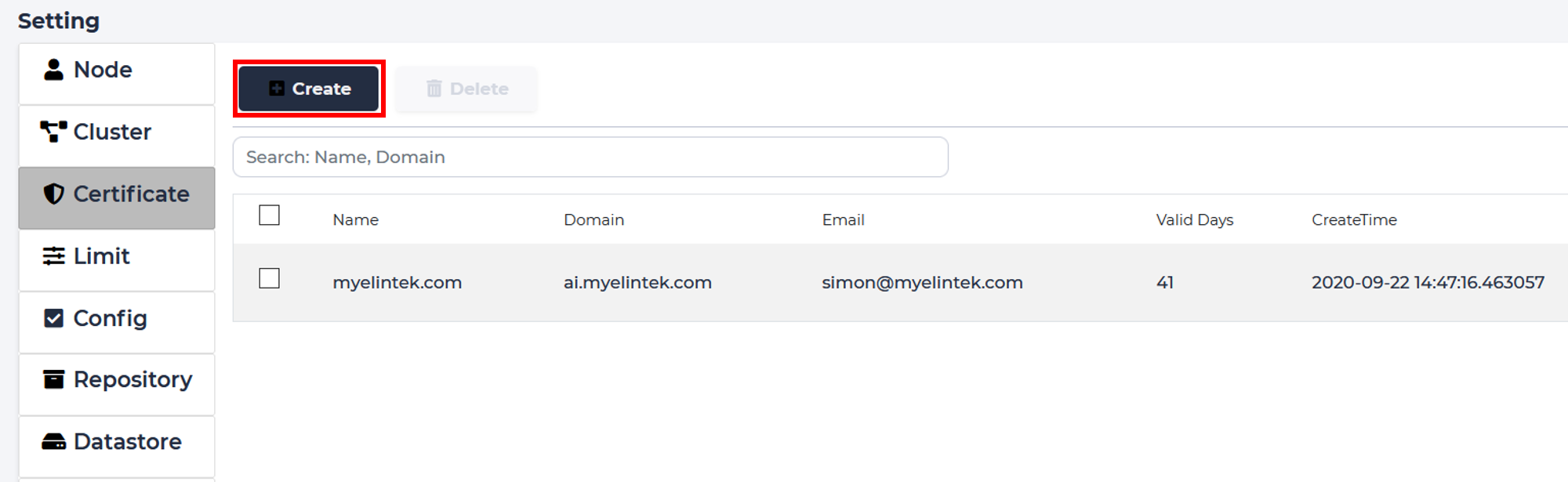Select the Certificate settings tab
This screenshot has height=482, width=1568.
117,198
